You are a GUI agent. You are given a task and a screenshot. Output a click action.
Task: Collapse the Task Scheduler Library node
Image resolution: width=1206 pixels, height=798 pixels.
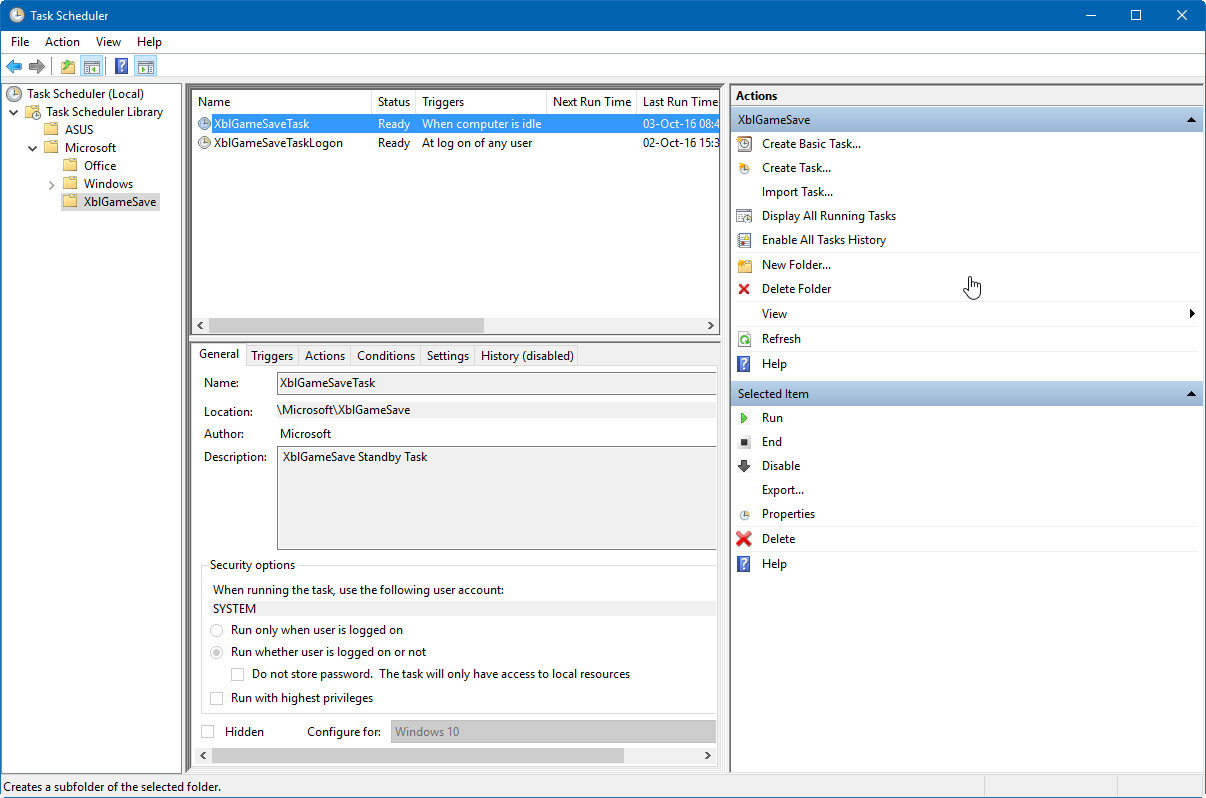point(14,112)
